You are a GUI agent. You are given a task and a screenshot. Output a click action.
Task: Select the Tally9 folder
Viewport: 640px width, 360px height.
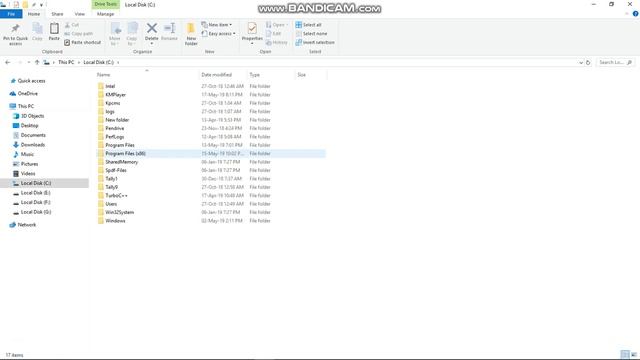point(111,187)
